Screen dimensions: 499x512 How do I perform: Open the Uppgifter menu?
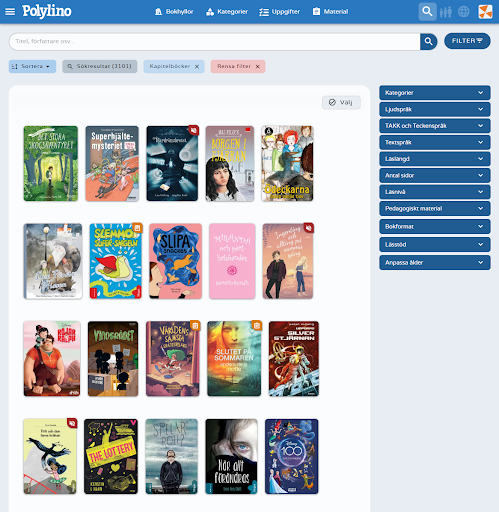click(279, 12)
